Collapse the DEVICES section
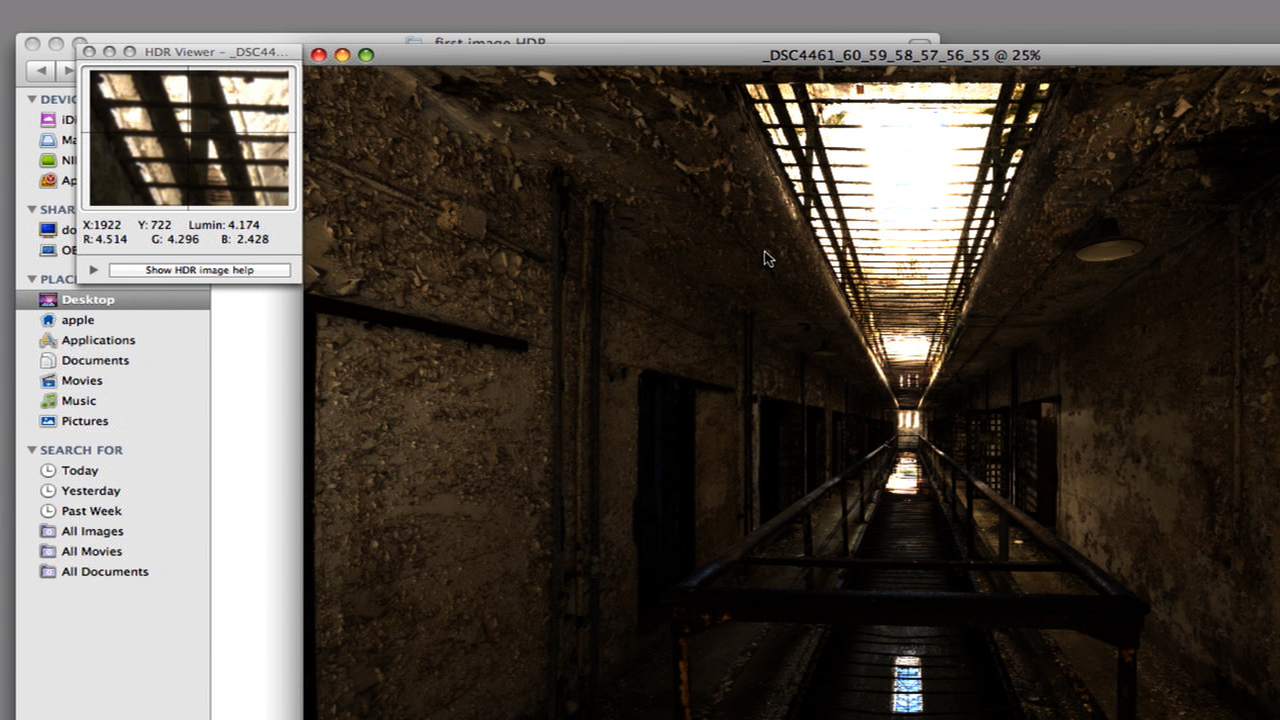 [30, 99]
